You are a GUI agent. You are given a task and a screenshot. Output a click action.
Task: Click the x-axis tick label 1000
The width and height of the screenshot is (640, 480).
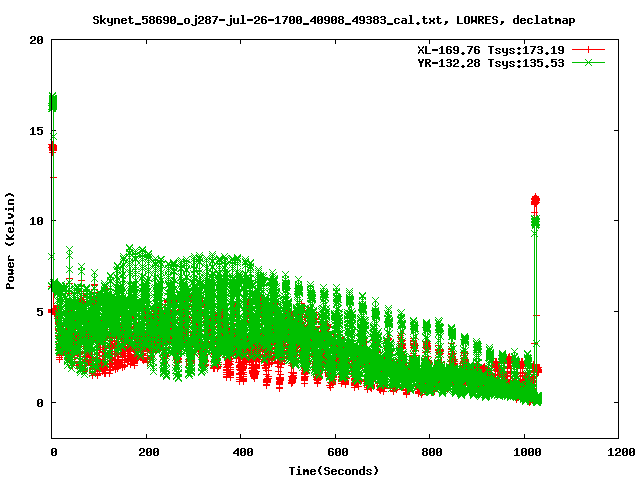coord(527,452)
